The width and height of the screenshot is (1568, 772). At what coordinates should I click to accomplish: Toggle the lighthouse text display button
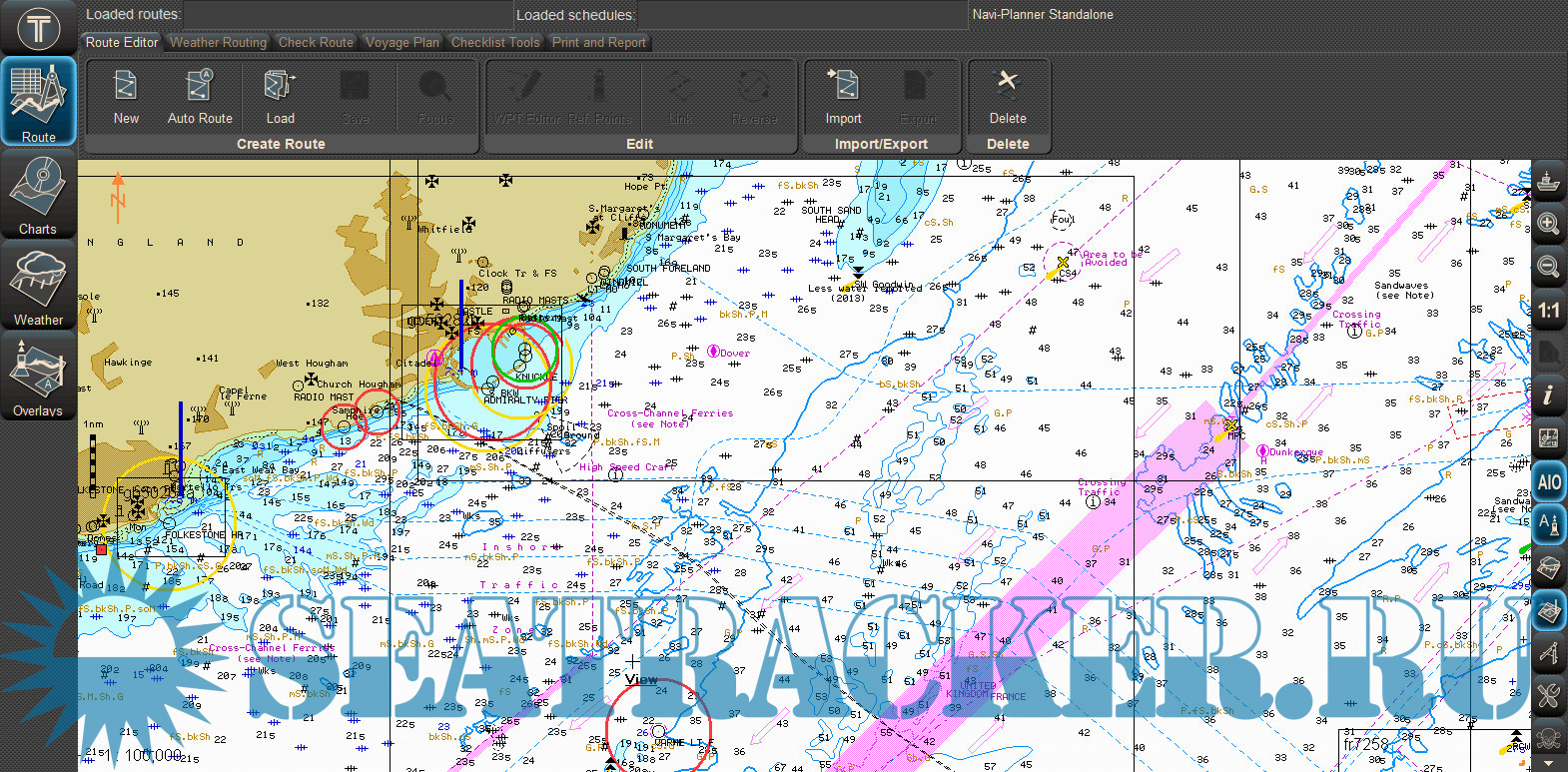[1548, 524]
